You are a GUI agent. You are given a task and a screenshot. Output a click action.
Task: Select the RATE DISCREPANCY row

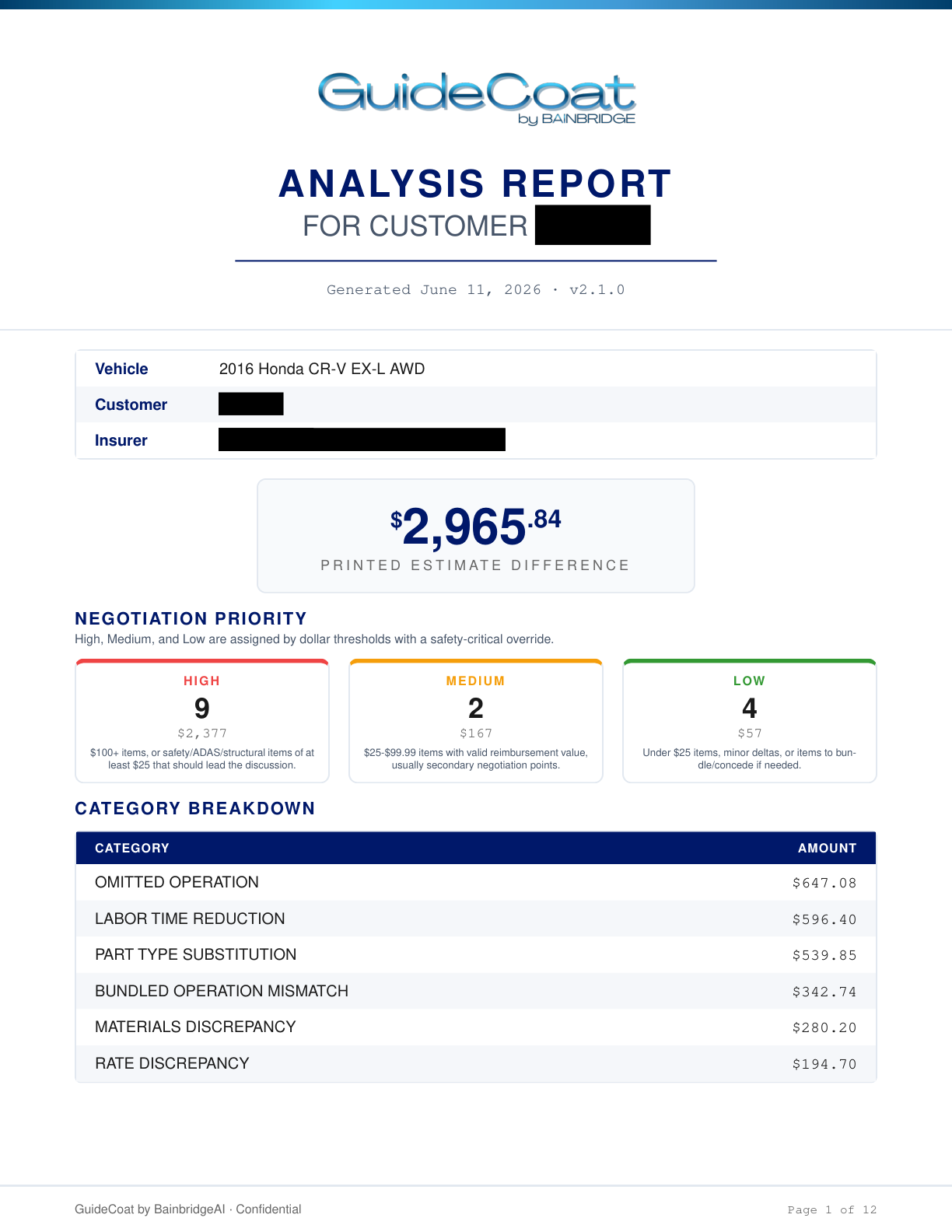point(476,1063)
